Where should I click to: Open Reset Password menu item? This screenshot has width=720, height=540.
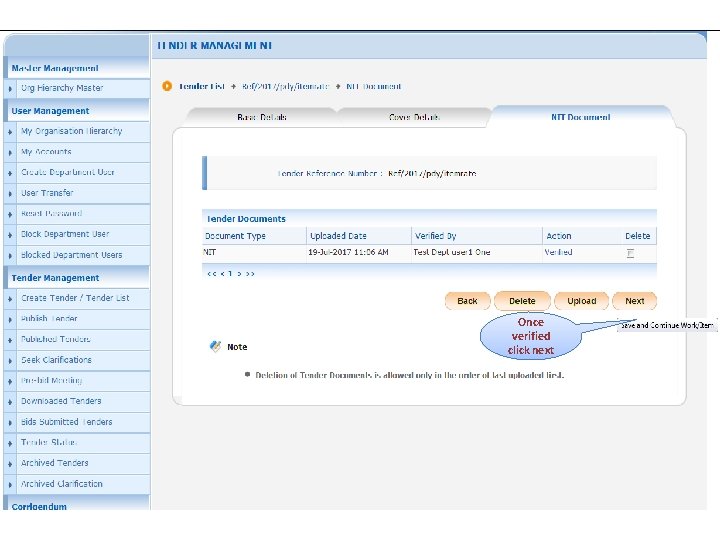(x=51, y=214)
